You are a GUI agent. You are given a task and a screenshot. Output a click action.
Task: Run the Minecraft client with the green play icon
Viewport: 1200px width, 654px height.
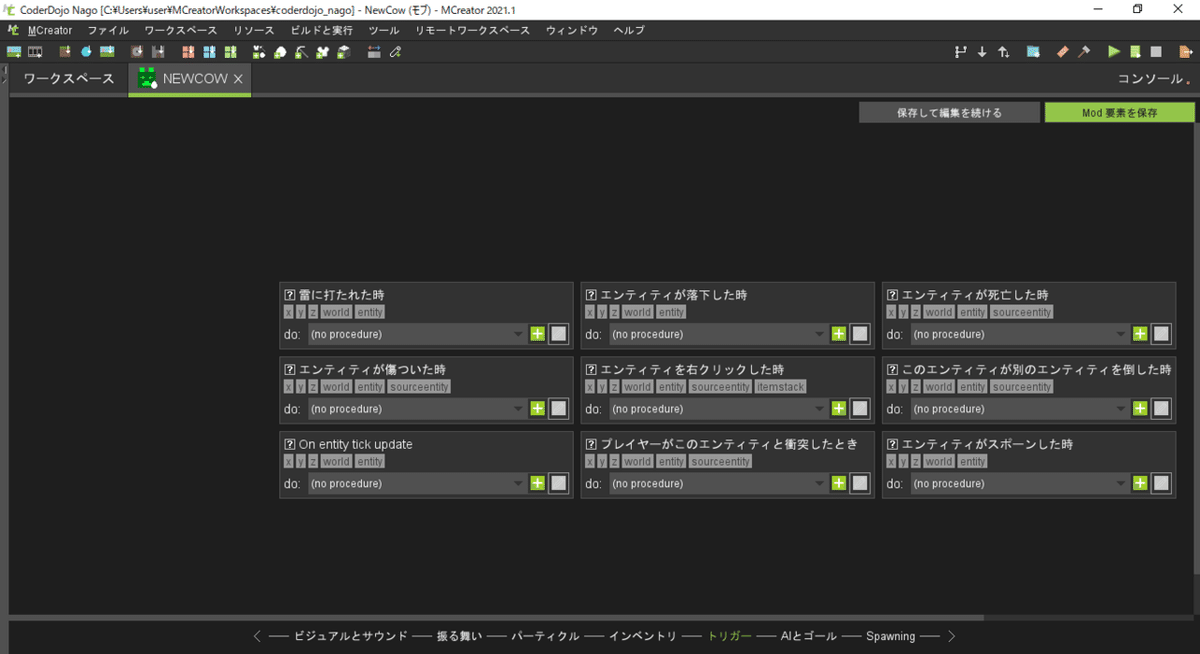point(1114,51)
